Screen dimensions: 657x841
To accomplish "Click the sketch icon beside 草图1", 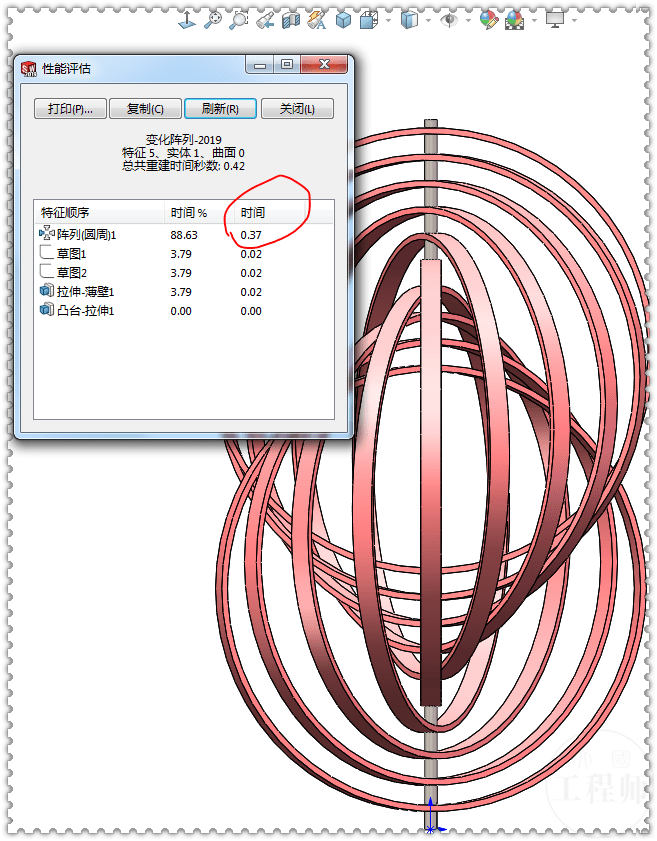I will [x=47, y=252].
